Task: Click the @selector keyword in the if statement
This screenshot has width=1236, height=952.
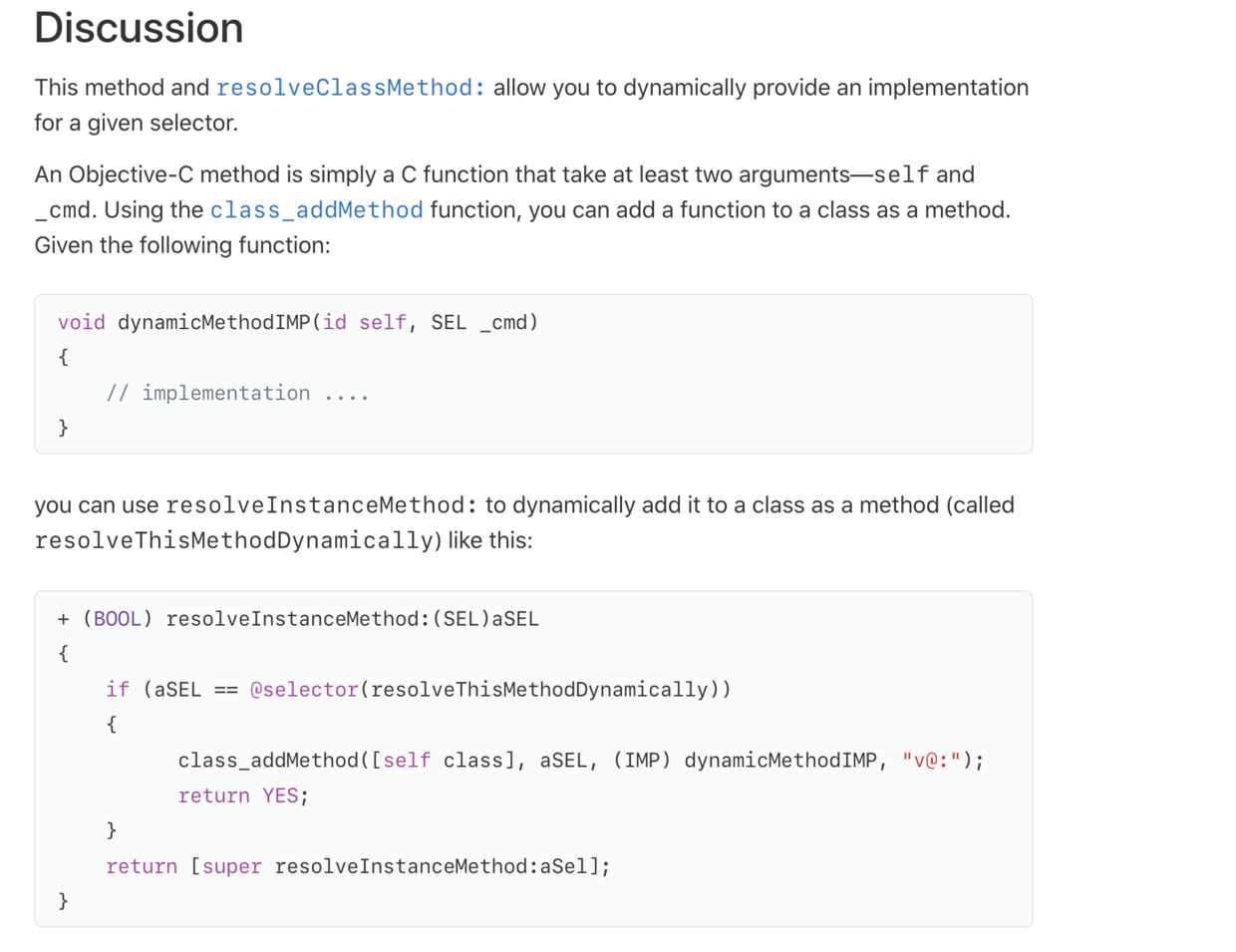Action: click(x=303, y=690)
